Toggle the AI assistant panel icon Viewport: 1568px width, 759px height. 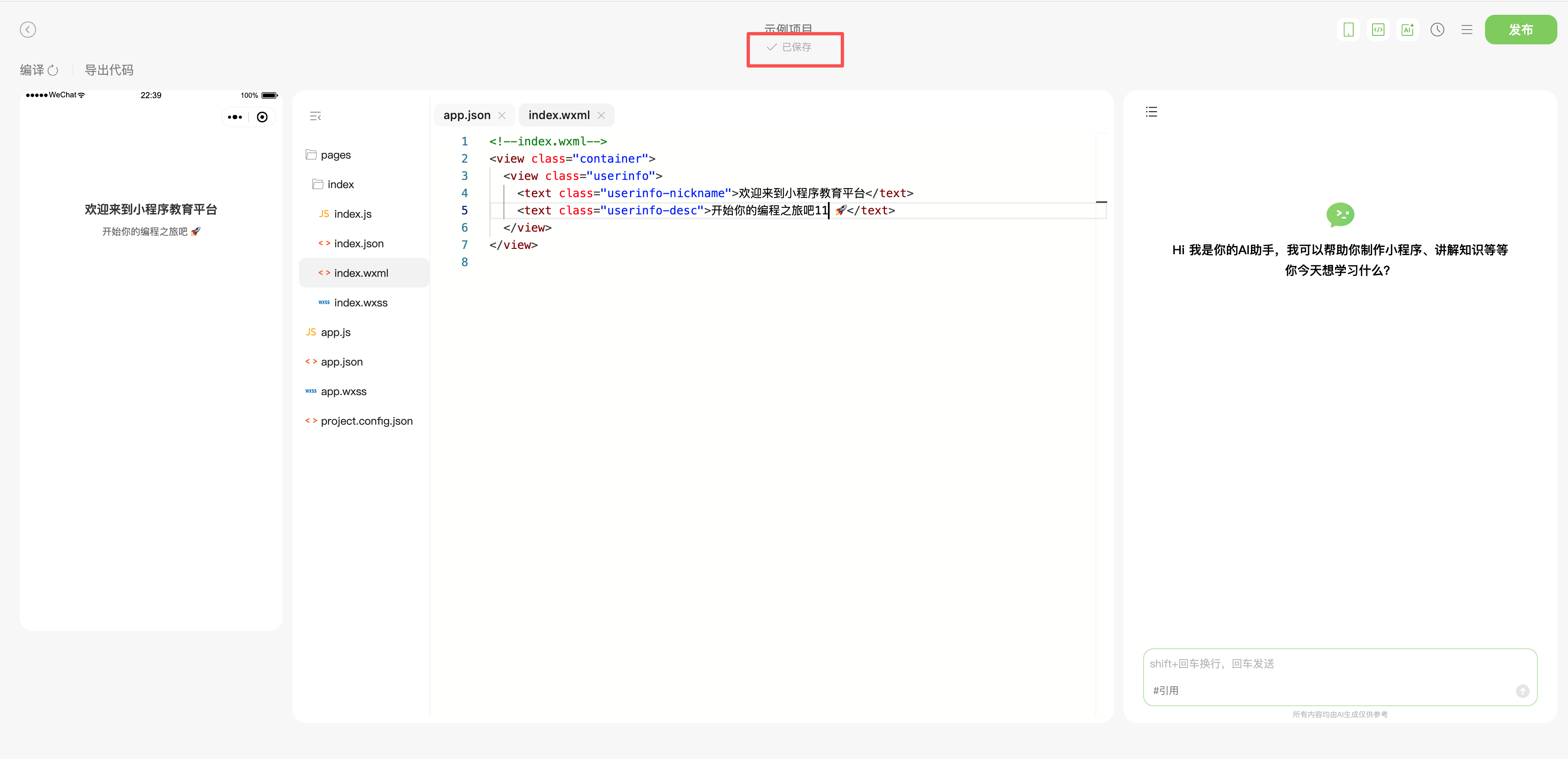click(1408, 30)
